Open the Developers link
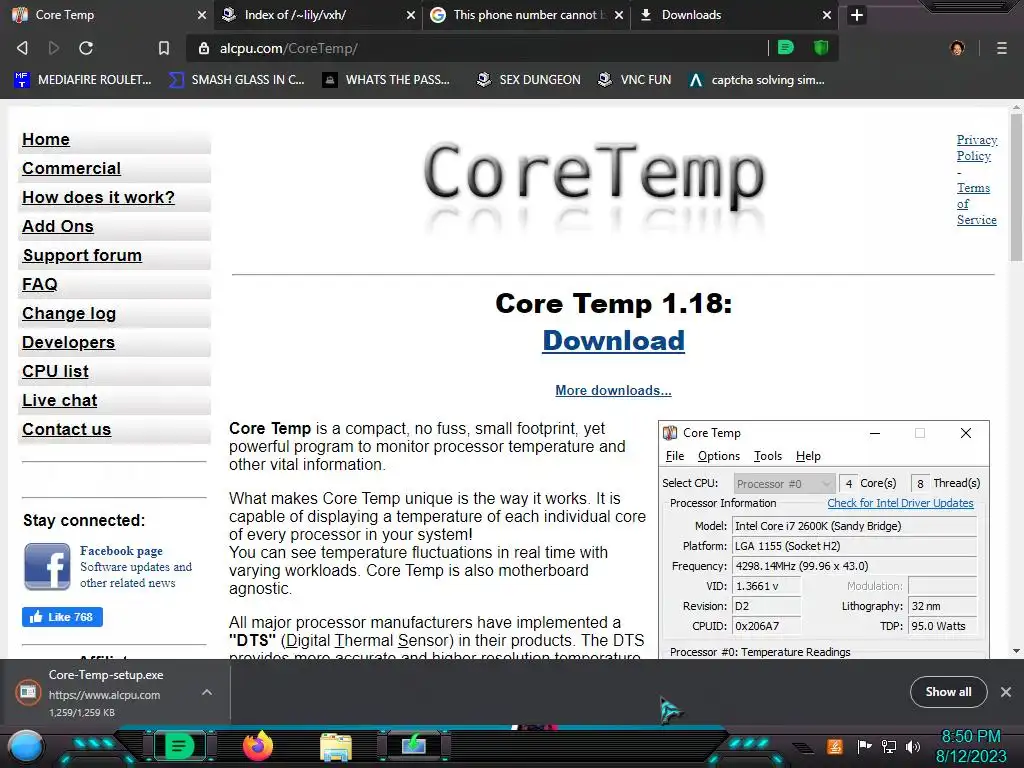 [x=69, y=342]
